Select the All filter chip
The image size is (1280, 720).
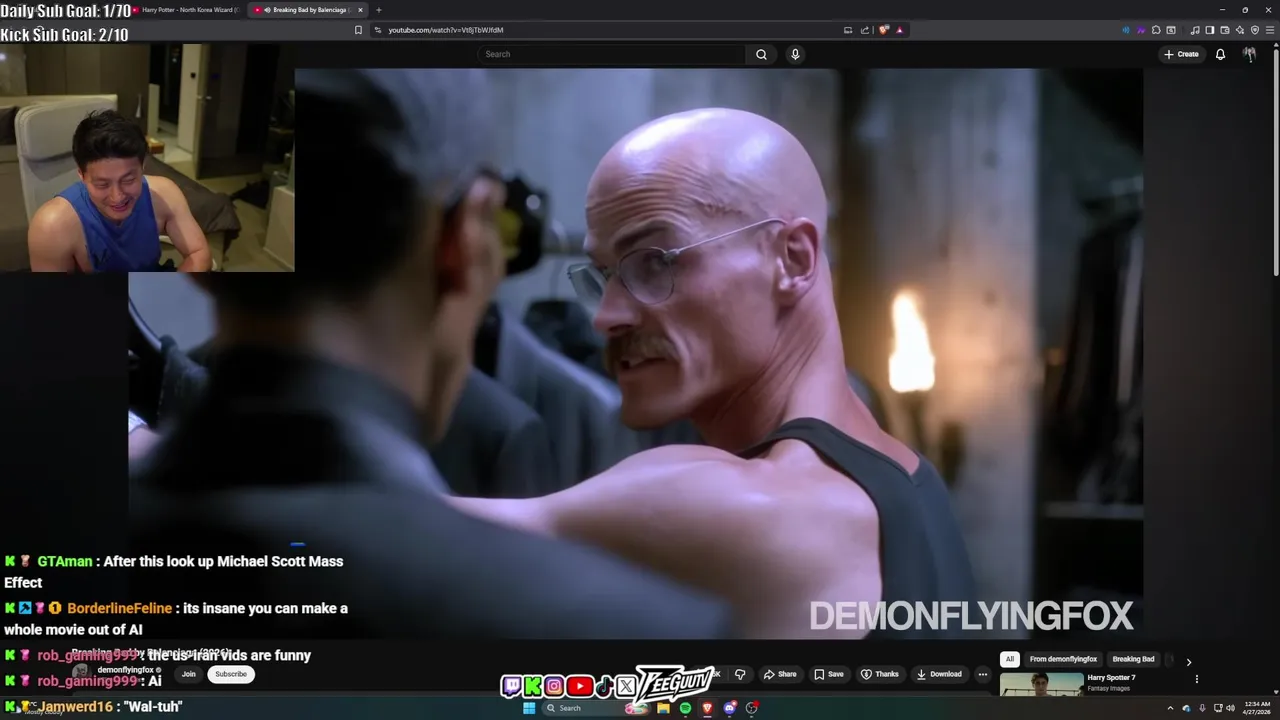point(1010,659)
